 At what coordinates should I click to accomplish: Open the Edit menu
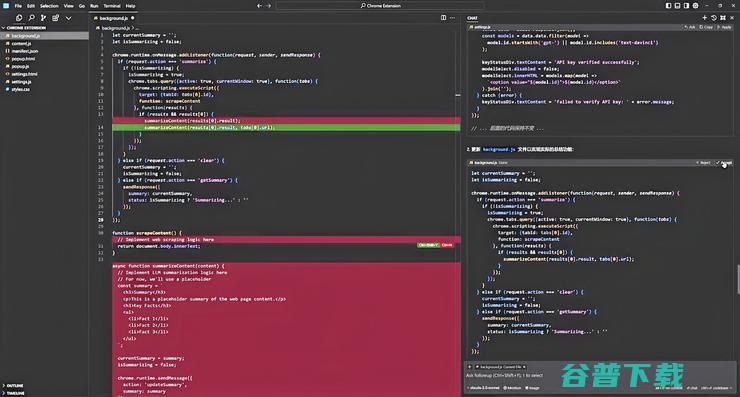click(31, 6)
